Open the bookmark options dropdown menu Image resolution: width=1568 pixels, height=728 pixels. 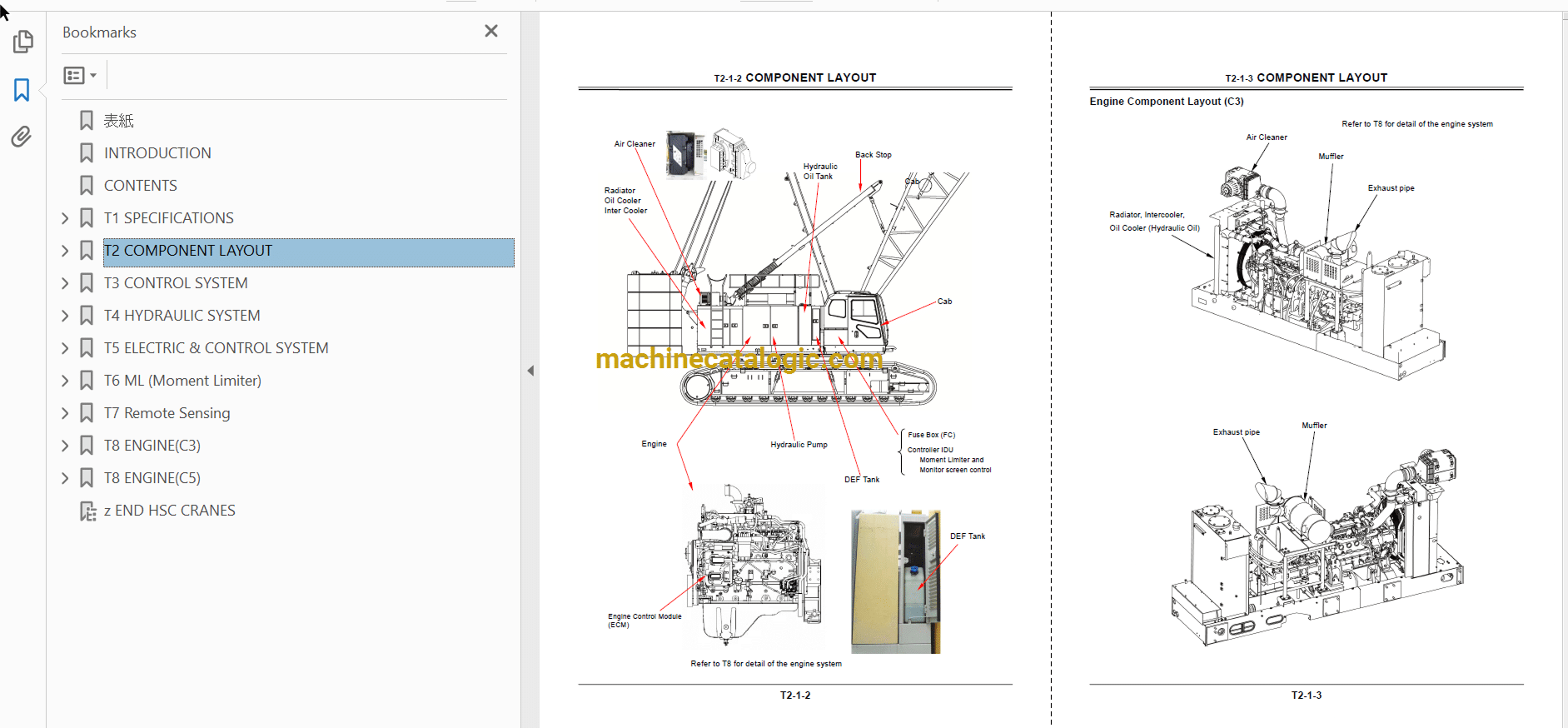80,76
